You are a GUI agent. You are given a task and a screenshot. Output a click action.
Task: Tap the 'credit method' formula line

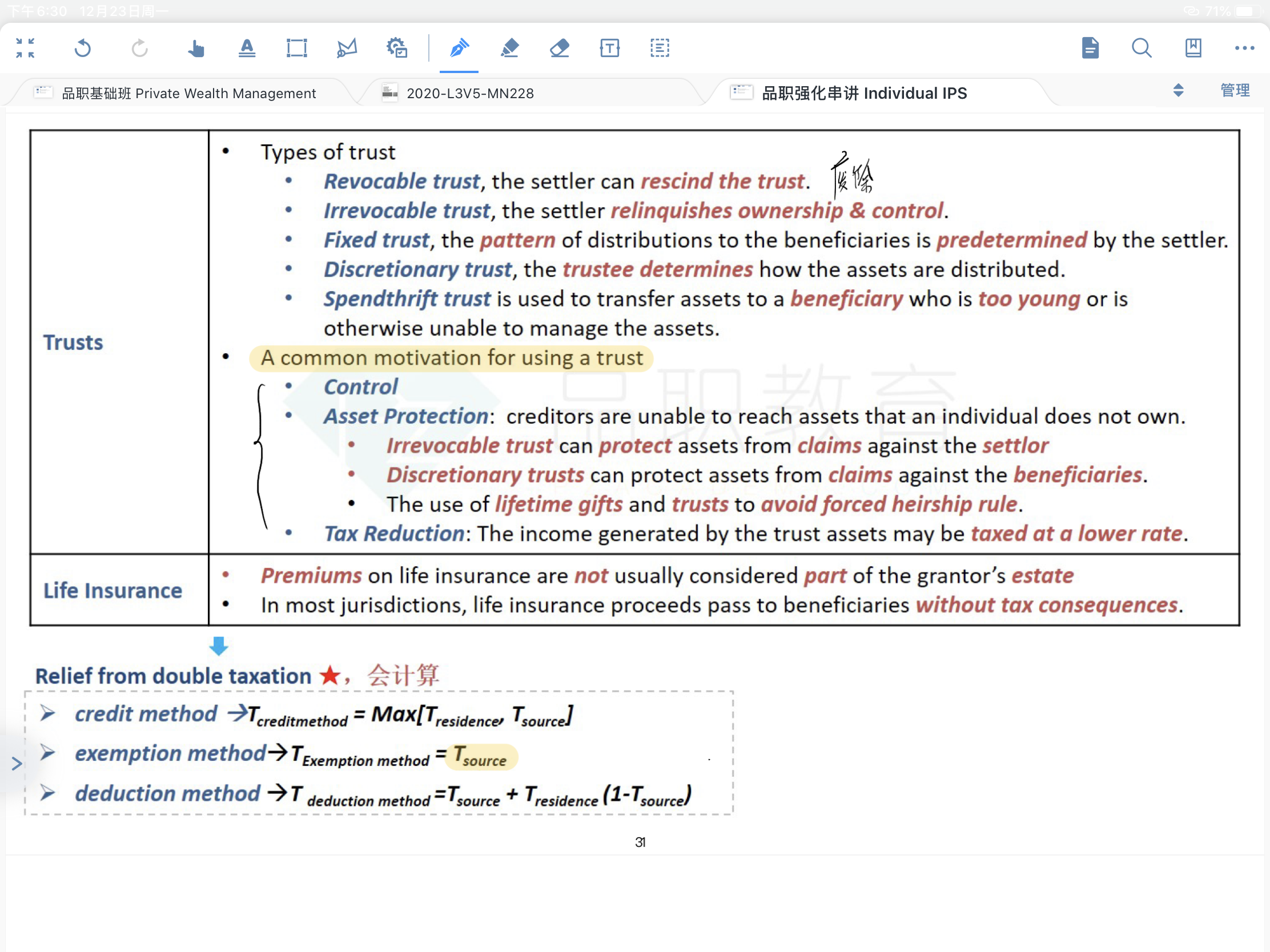(324, 716)
